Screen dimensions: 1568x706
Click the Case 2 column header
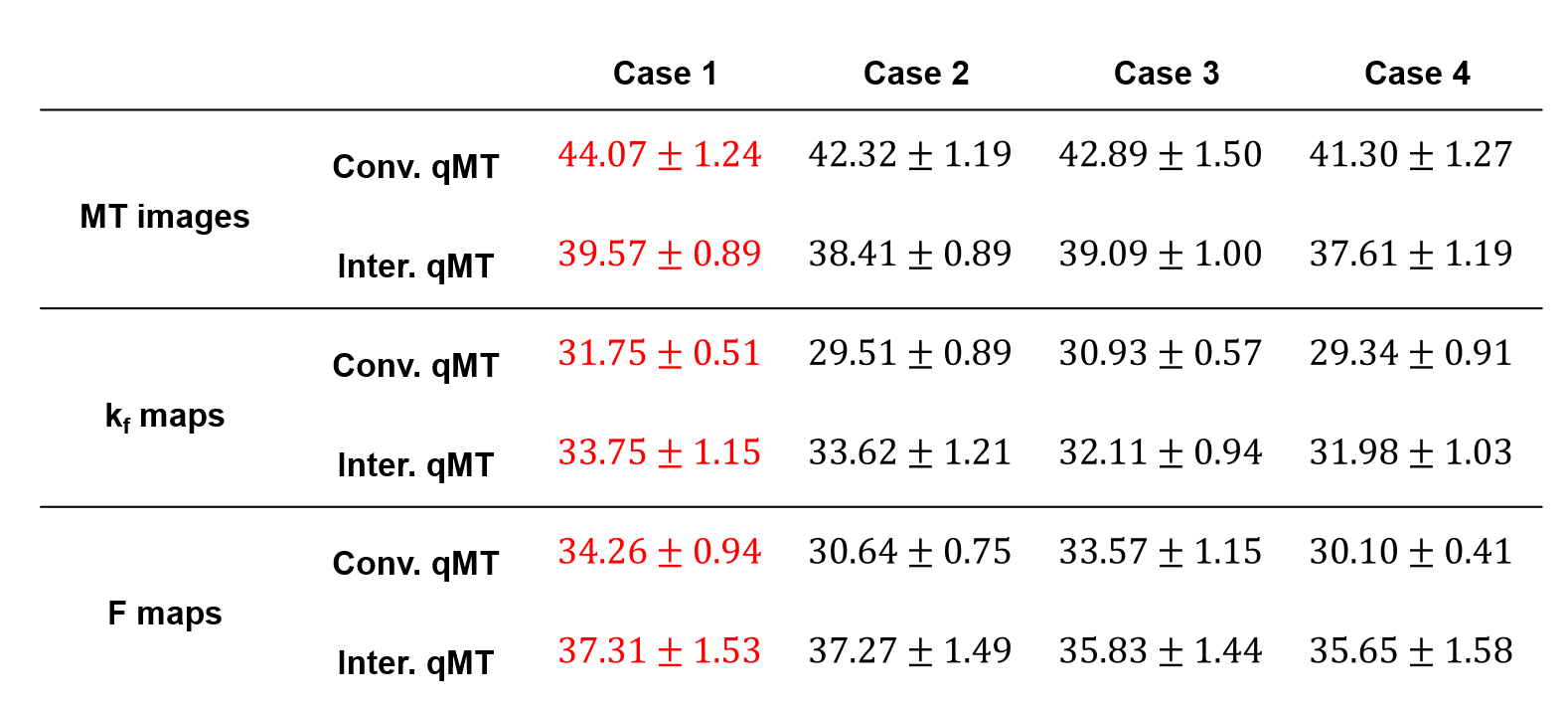[x=915, y=74]
